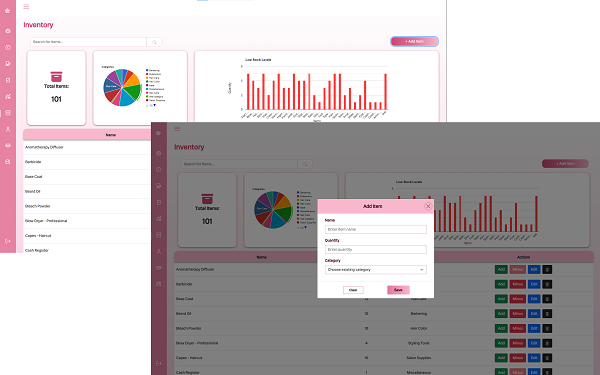The height and width of the screenshot is (375, 600).
Task: Open the analytics chart icon in back sidebar
Action: [x=8, y=96]
